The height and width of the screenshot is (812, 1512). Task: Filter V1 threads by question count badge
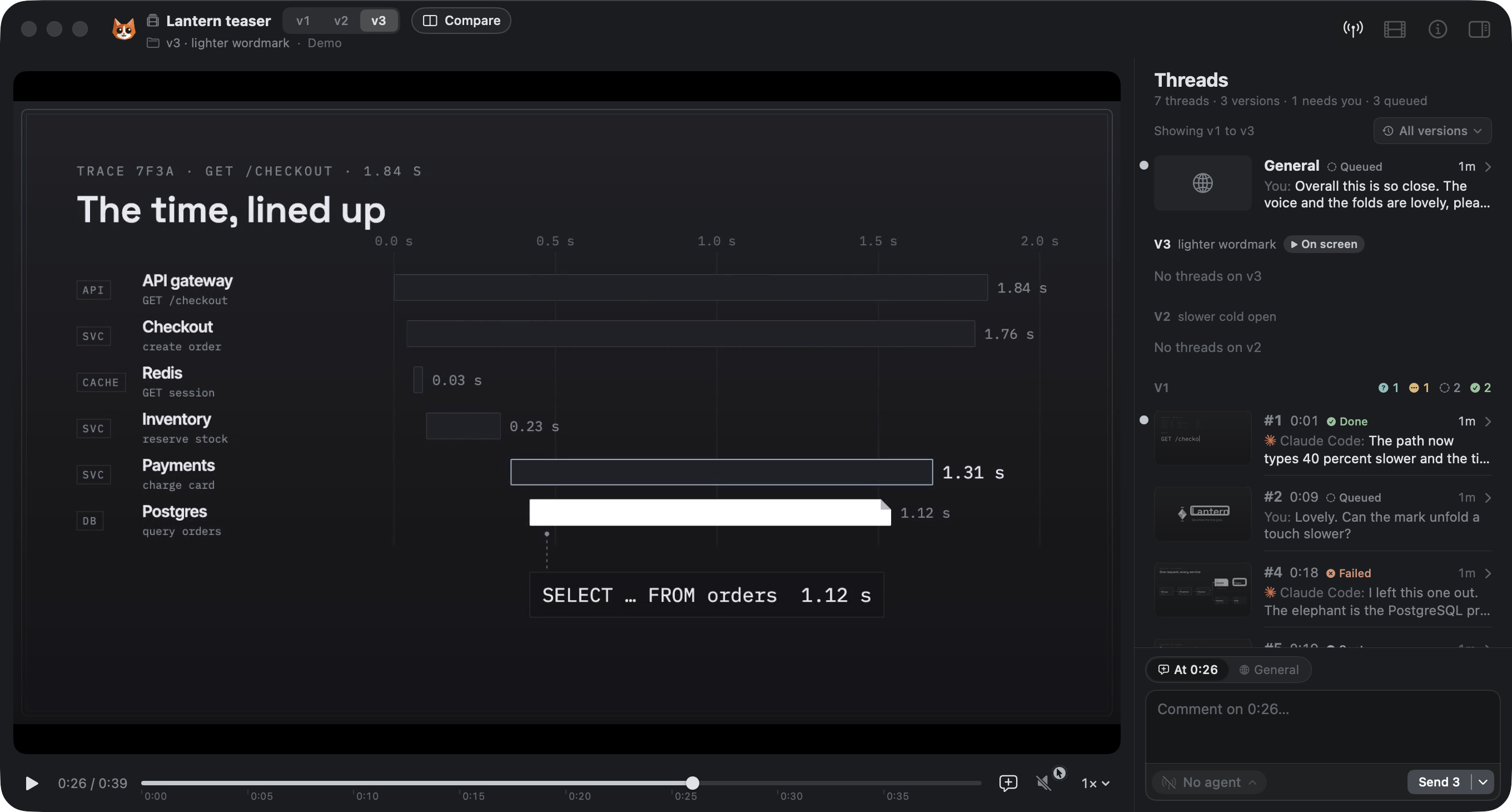(x=1388, y=388)
